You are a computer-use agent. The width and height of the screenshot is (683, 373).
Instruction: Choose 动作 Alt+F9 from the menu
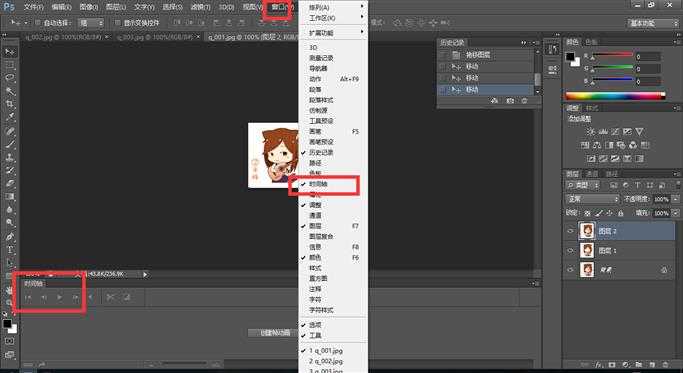tap(333, 79)
